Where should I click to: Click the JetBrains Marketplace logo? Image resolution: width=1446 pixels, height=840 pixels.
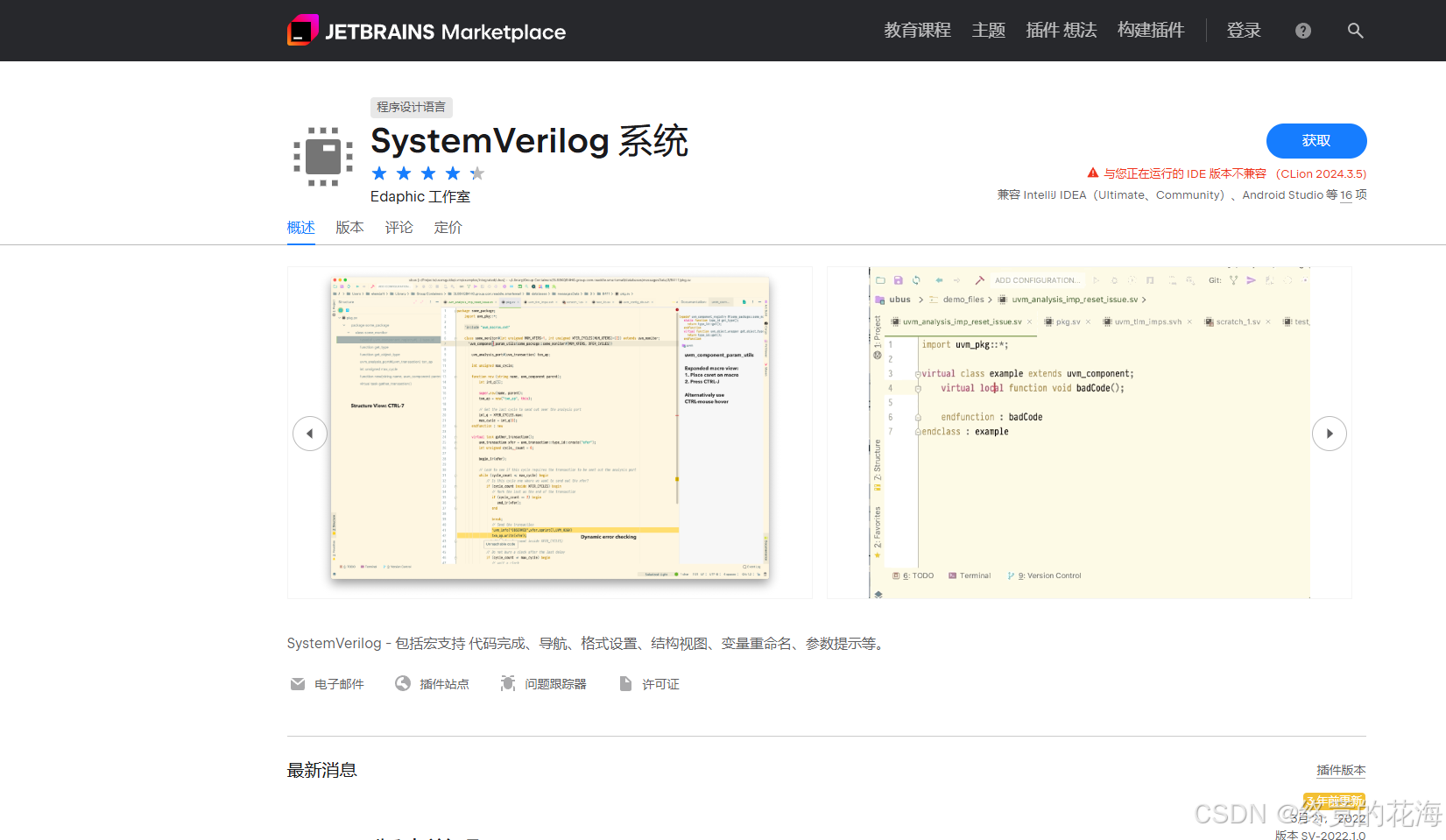point(427,31)
